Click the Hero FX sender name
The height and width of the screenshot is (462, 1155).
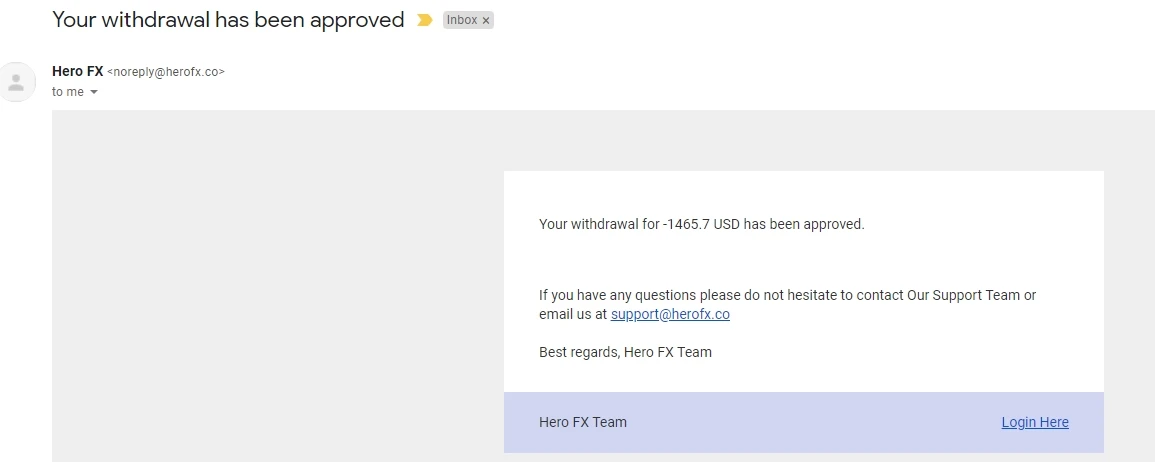coord(77,71)
